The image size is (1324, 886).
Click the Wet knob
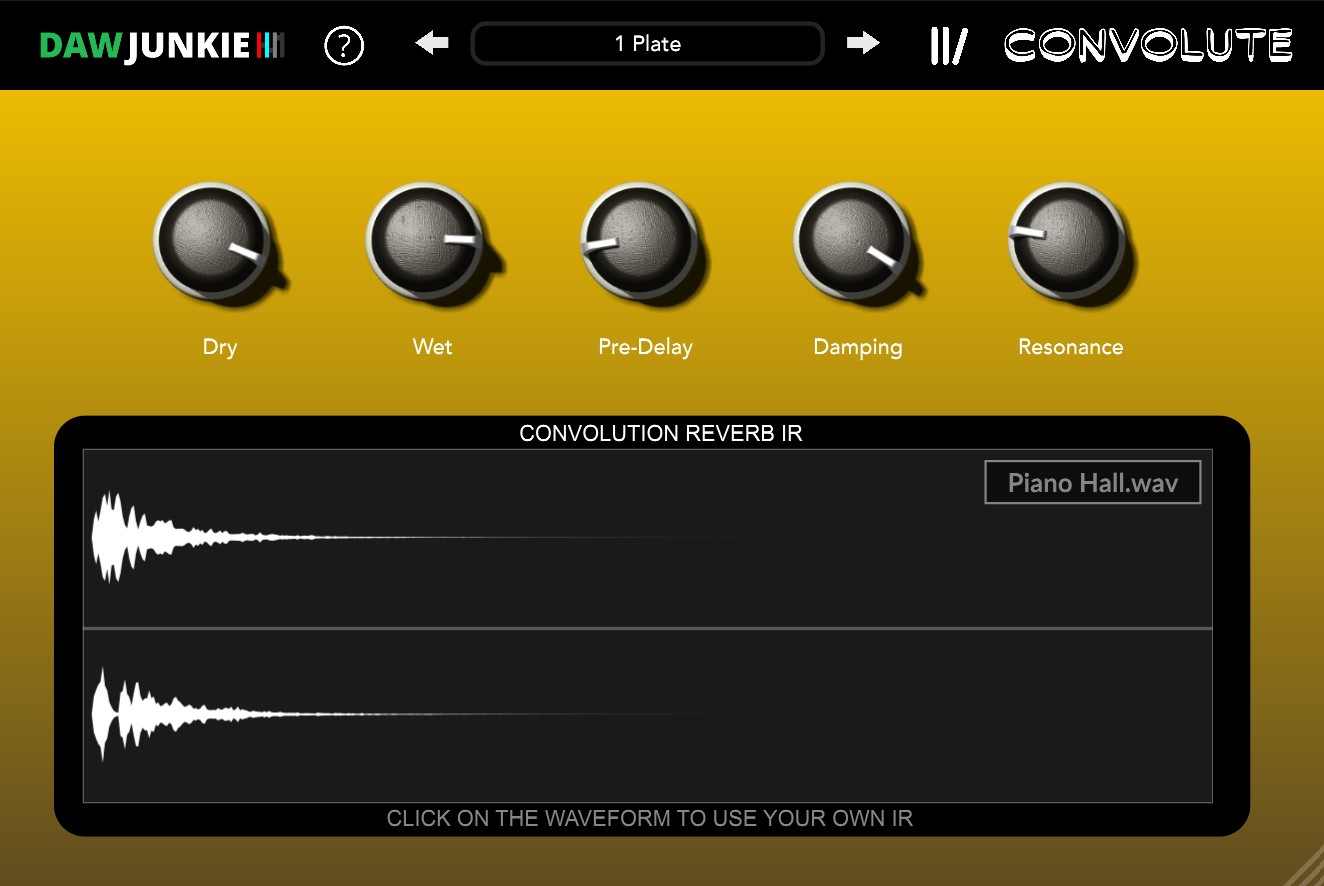427,240
